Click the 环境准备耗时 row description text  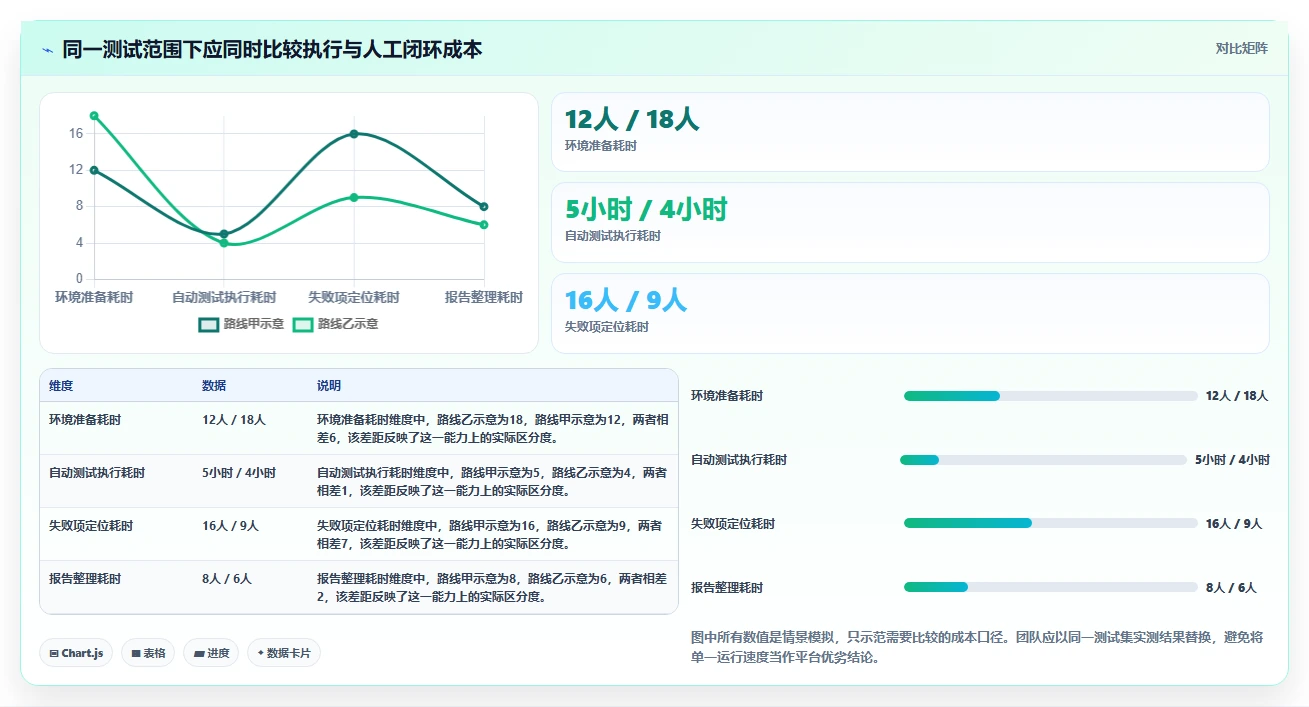pyautogui.click(x=493, y=429)
